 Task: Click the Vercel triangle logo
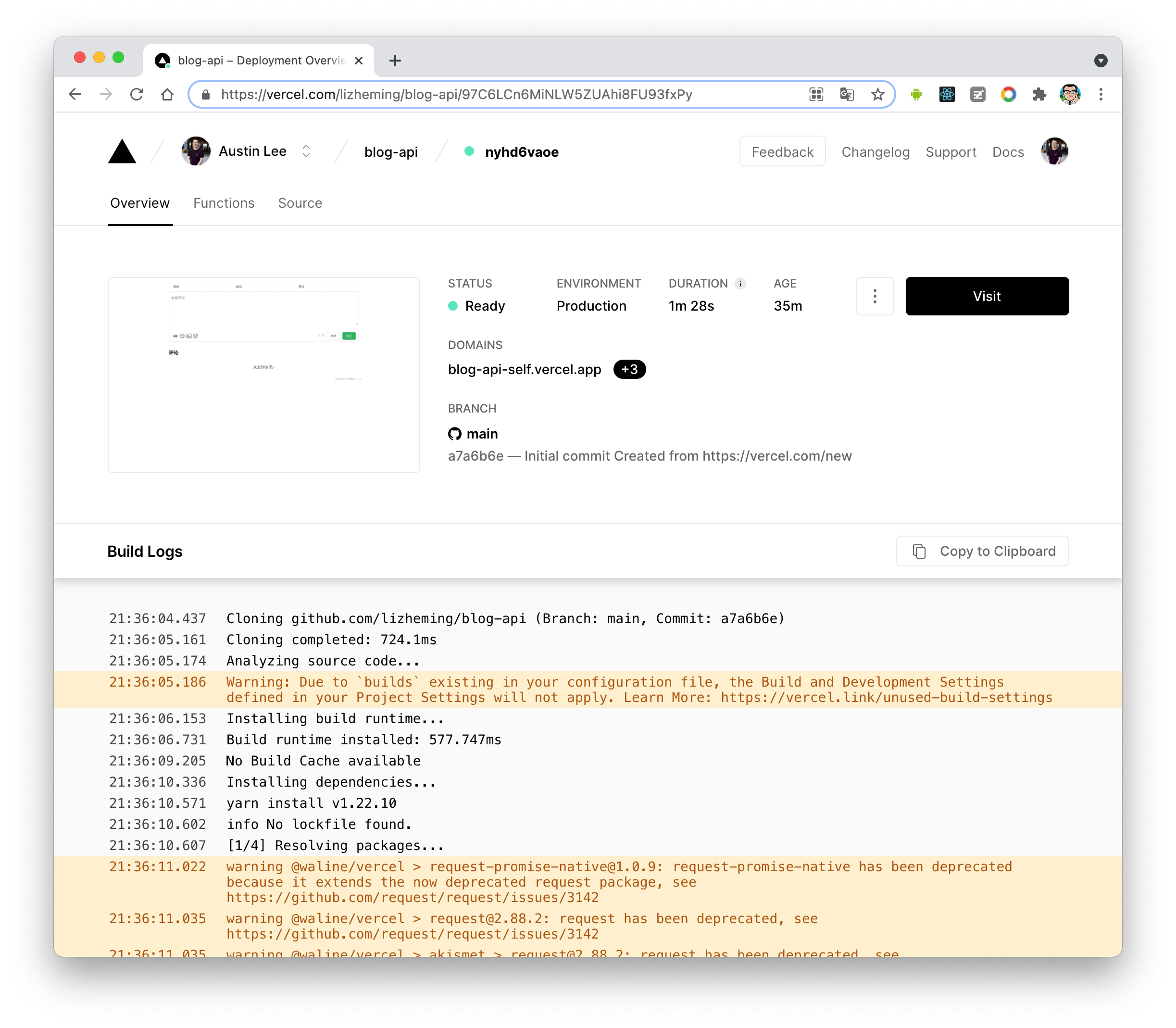122,152
